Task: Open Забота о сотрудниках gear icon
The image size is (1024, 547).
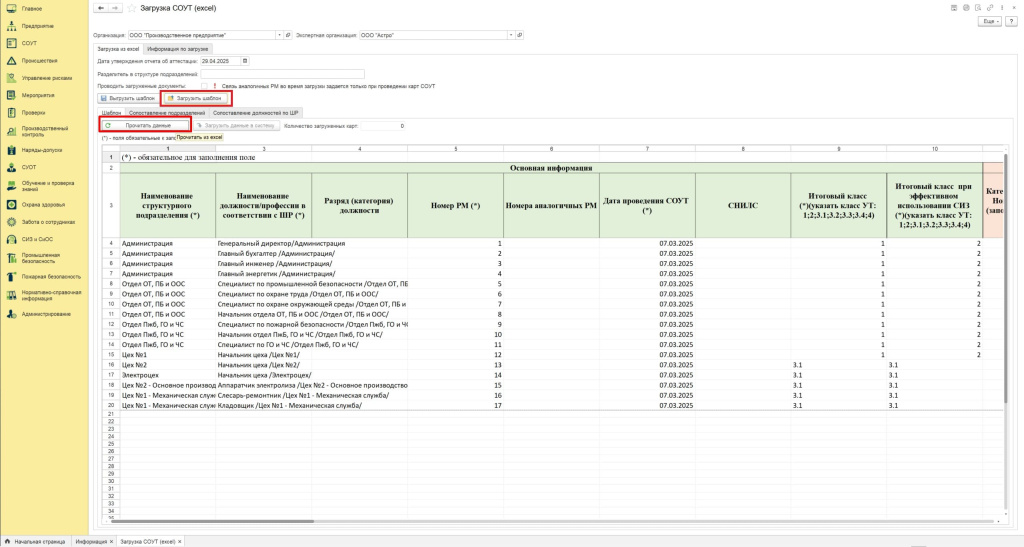Action: click(11, 222)
